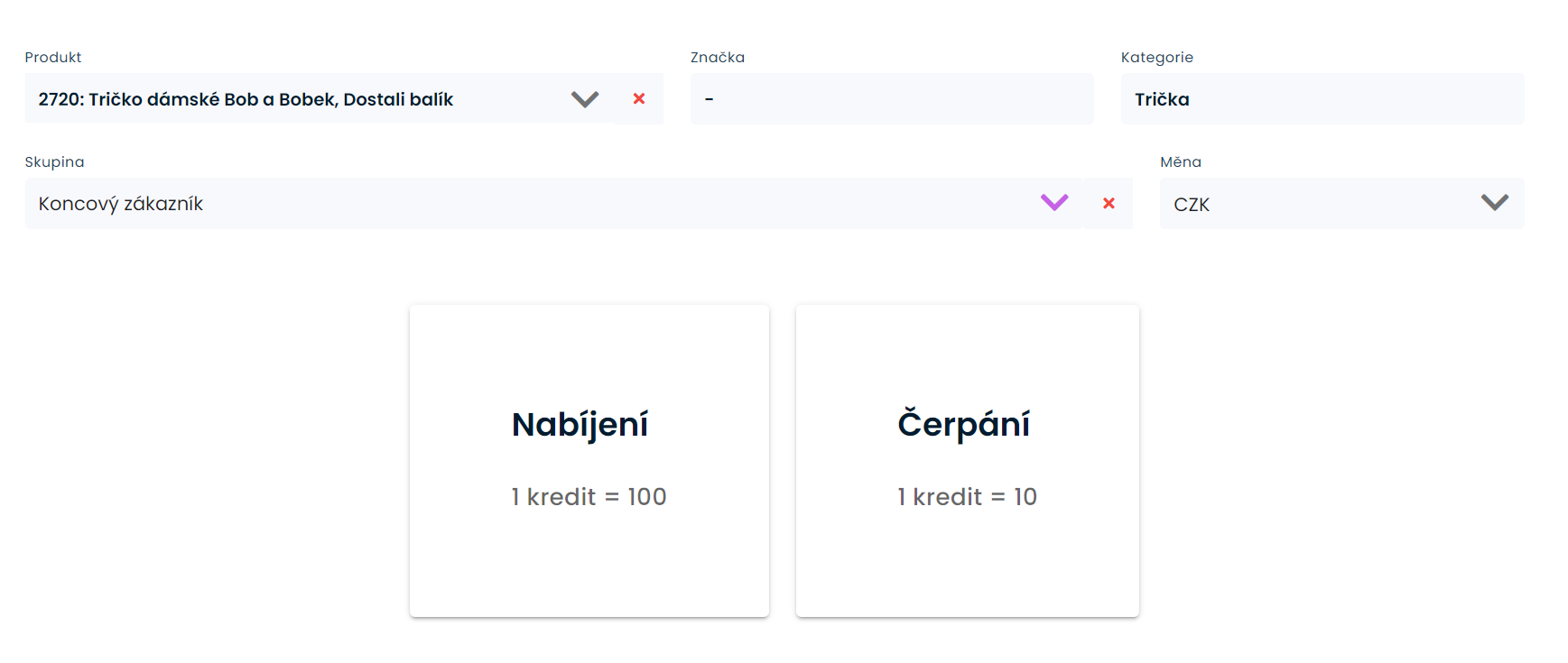The width and height of the screenshot is (1568, 663).
Task: Select the CZK value in Měna
Action: [1192, 205]
